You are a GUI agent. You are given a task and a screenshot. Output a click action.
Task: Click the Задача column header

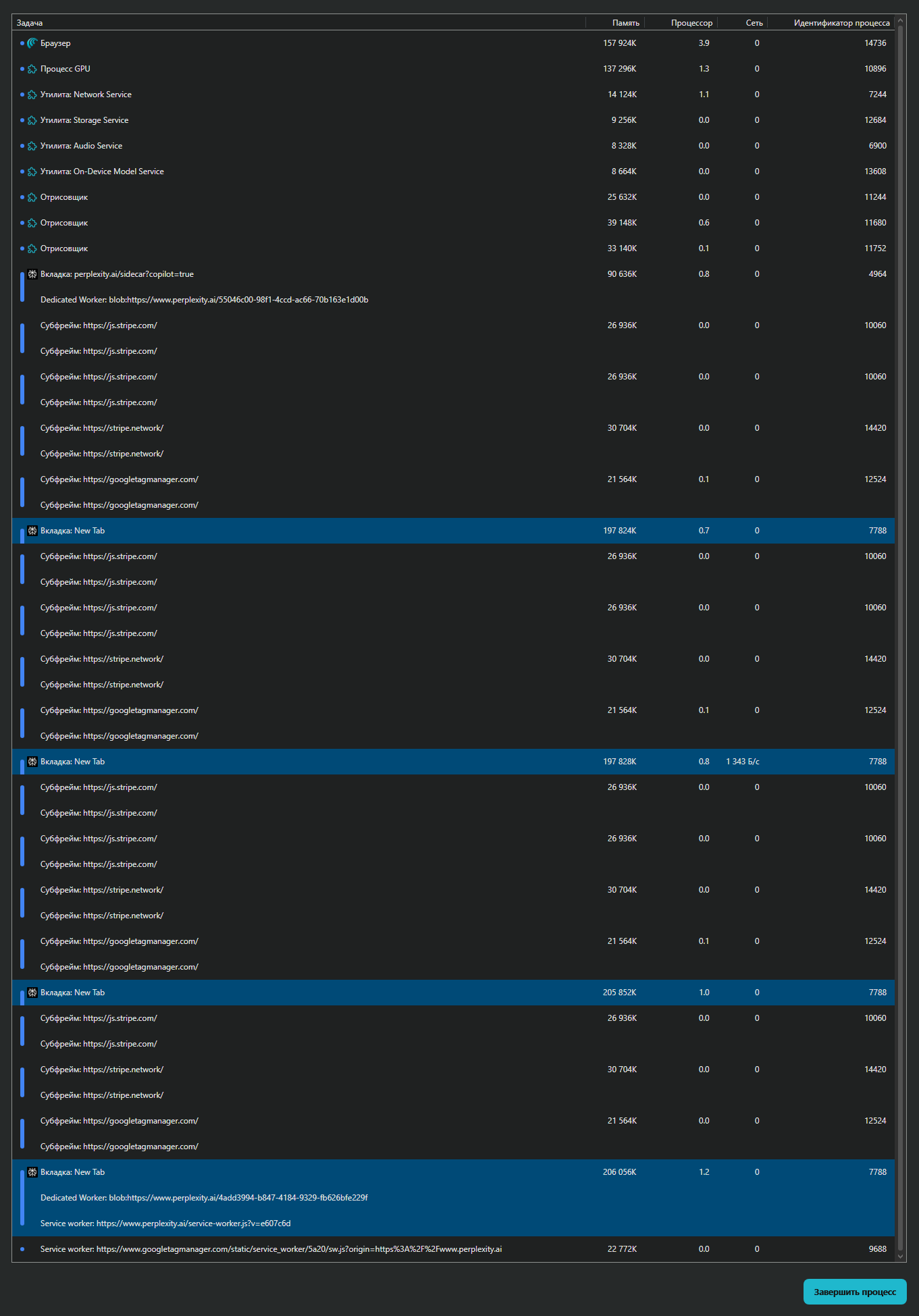[30, 23]
